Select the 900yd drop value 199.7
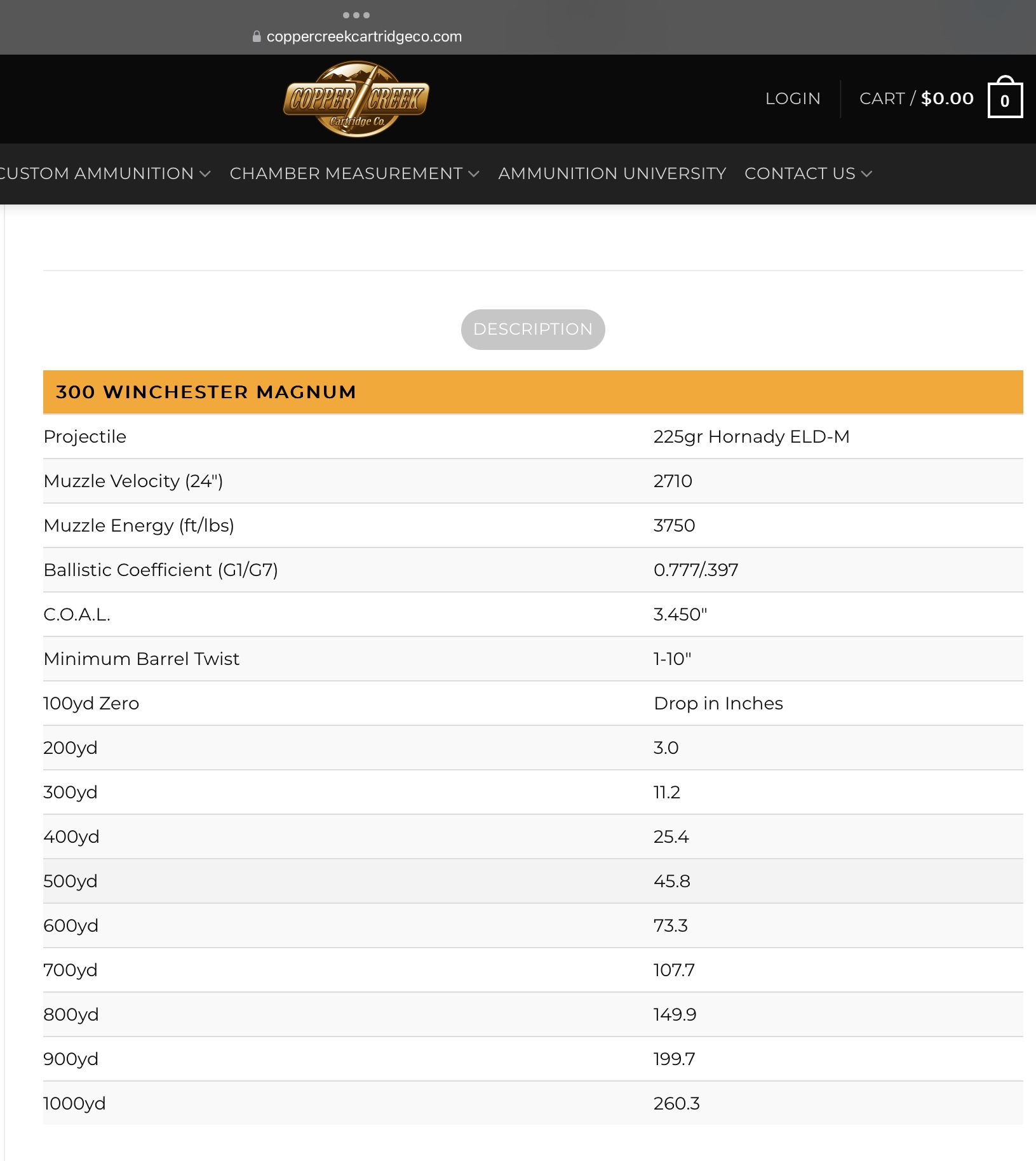The width and height of the screenshot is (1036, 1161). tap(674, 1059)
